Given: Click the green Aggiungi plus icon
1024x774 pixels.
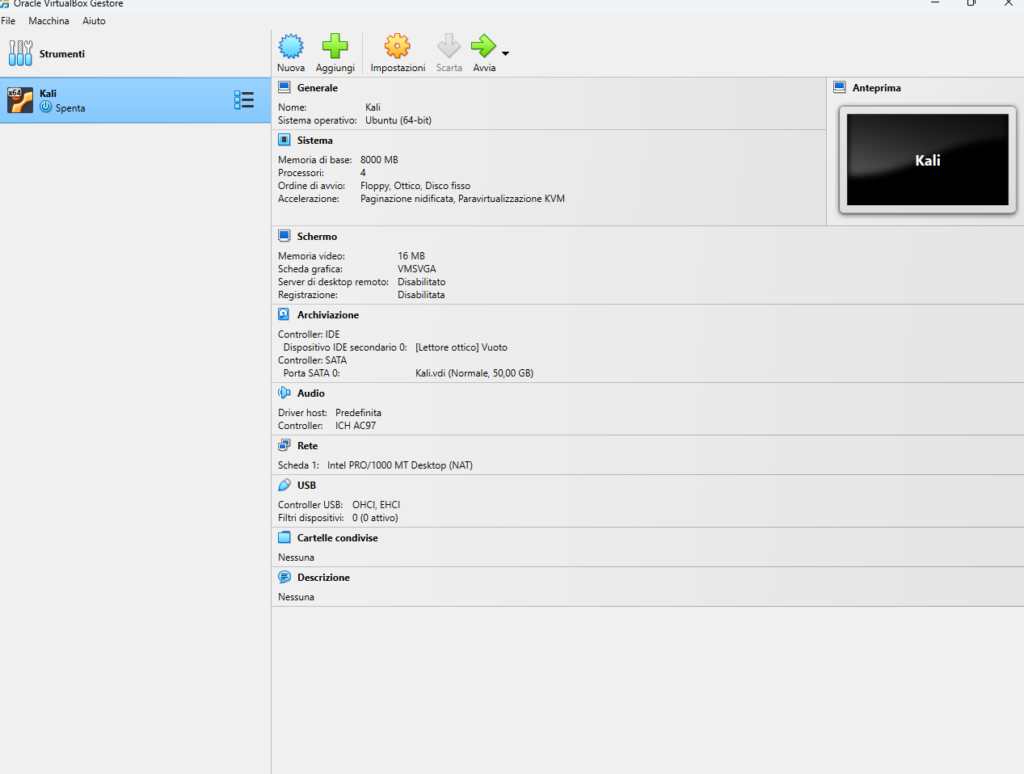Looking at the screenshot, I should [335, 46].
